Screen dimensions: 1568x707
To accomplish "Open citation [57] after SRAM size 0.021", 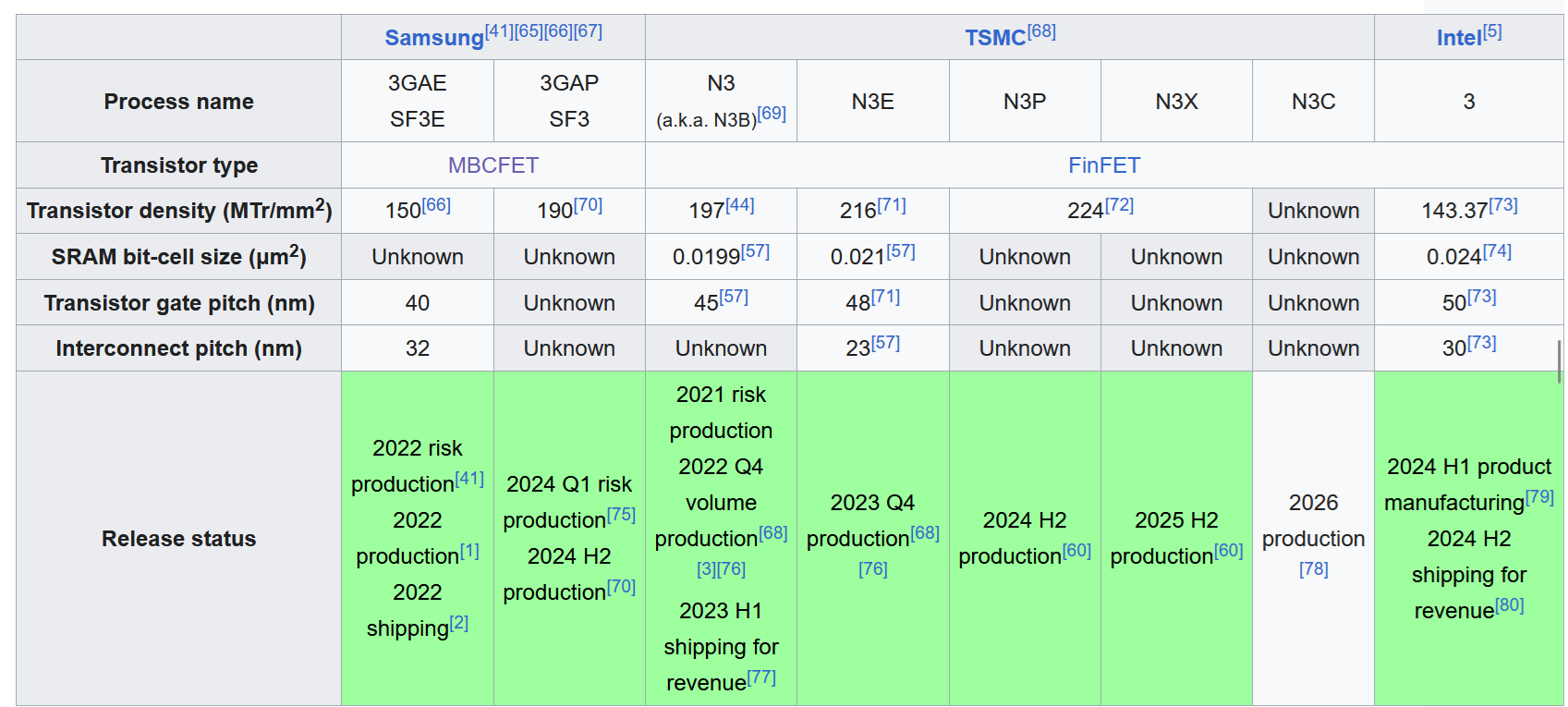I will (x=901, y=250).
